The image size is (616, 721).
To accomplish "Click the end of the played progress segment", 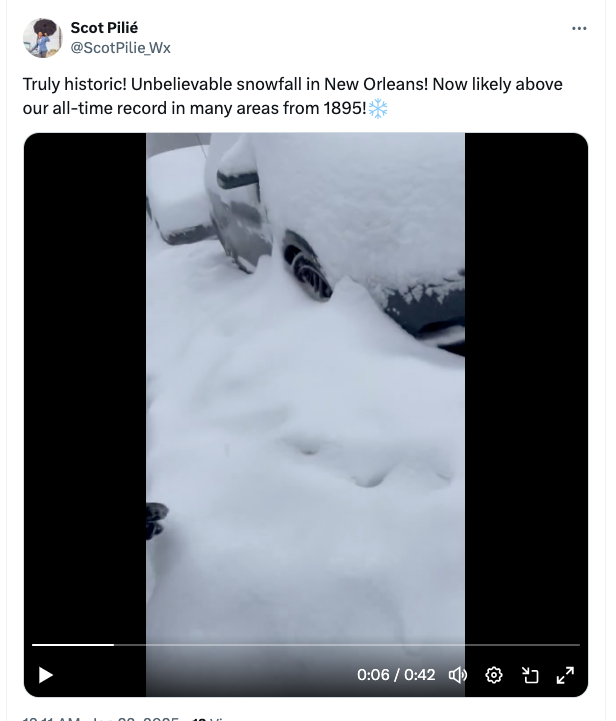I will [x=114, y=645].
